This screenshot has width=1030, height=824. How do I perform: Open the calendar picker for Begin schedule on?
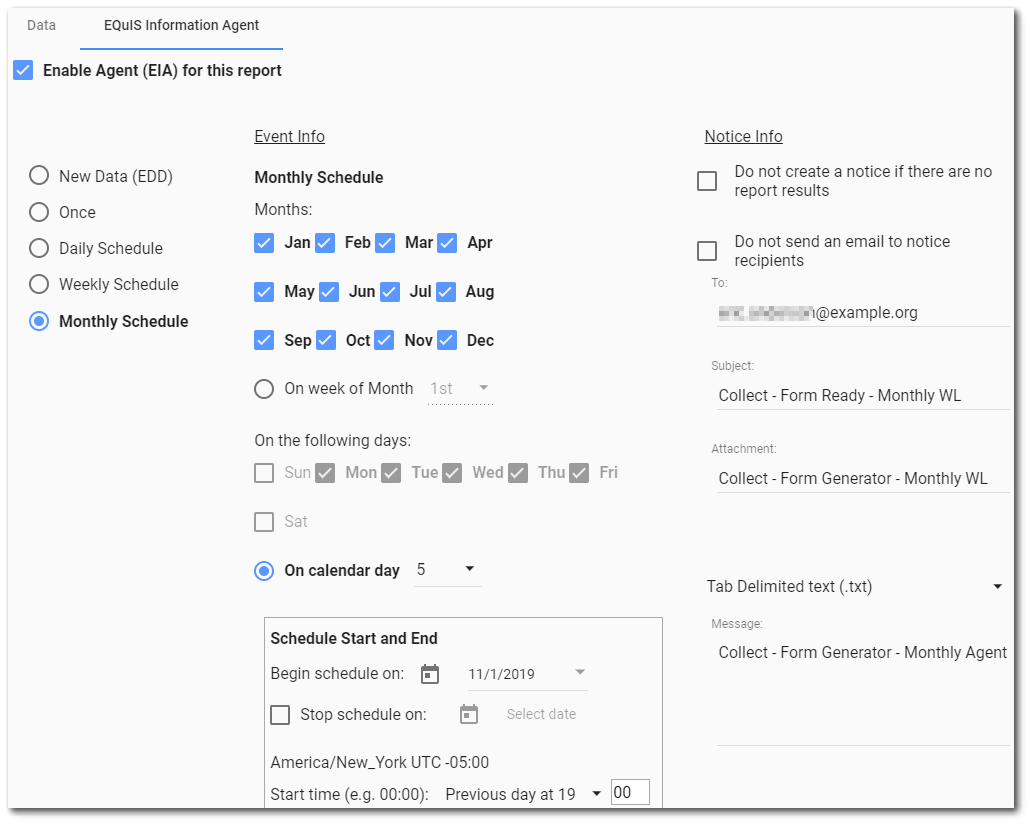(429, 674)
